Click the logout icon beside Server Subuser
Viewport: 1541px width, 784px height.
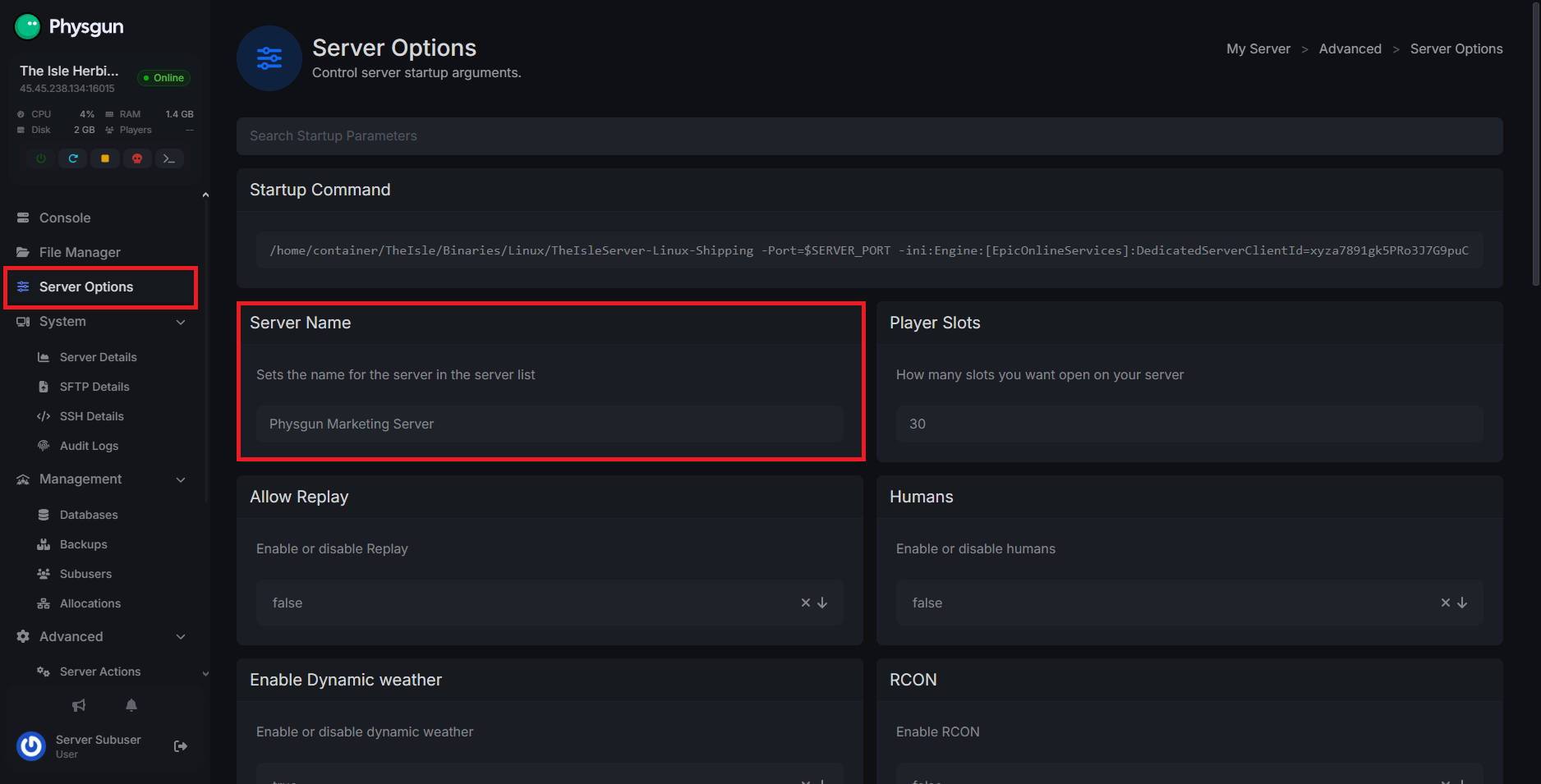click(181, 746)
